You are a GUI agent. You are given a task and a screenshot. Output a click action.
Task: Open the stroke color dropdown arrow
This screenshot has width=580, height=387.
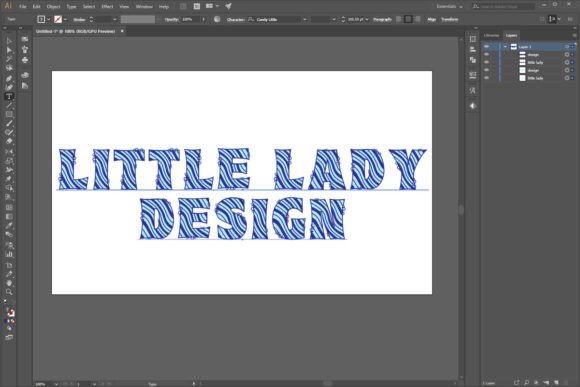click(x=65, y=19)
